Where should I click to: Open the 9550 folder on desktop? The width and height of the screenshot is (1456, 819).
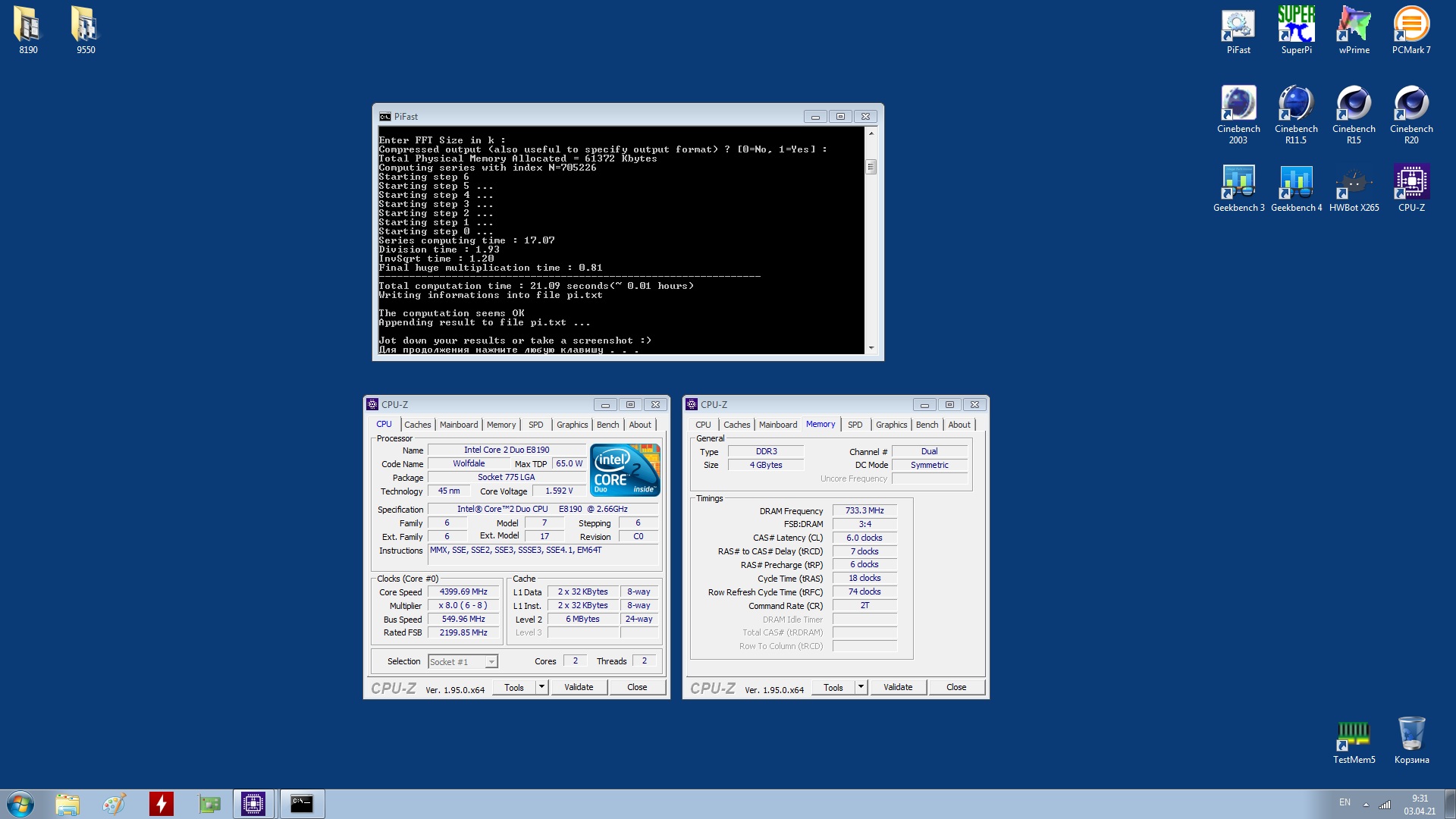(86, 30)
